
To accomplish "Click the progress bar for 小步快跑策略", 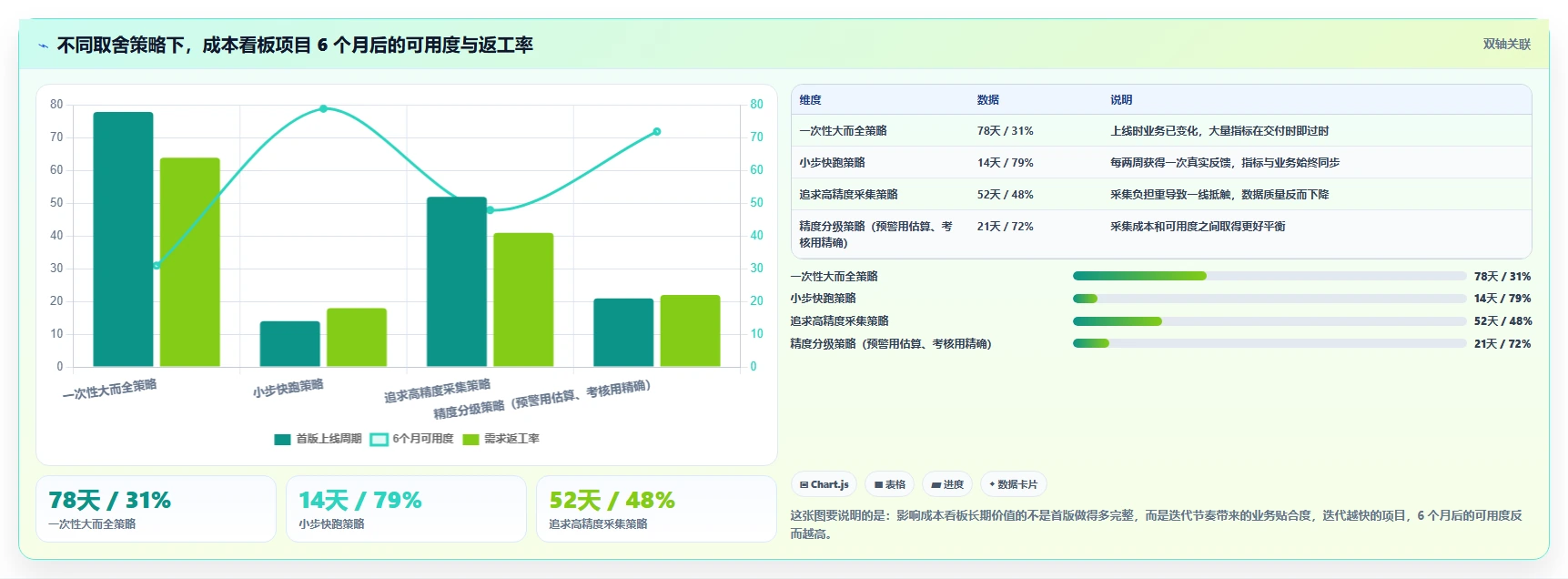I will coord(1270,299).
